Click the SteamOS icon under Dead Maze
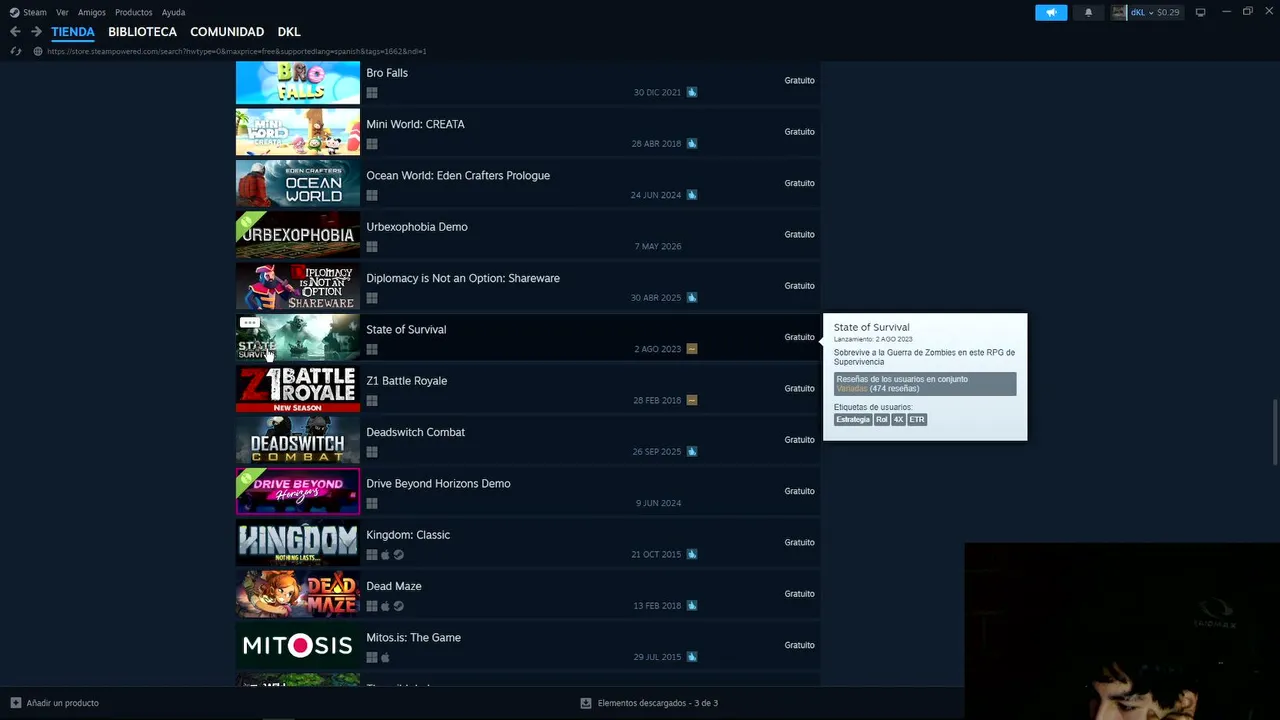This screenshot has height=720, width=1280. click(399, 606)
